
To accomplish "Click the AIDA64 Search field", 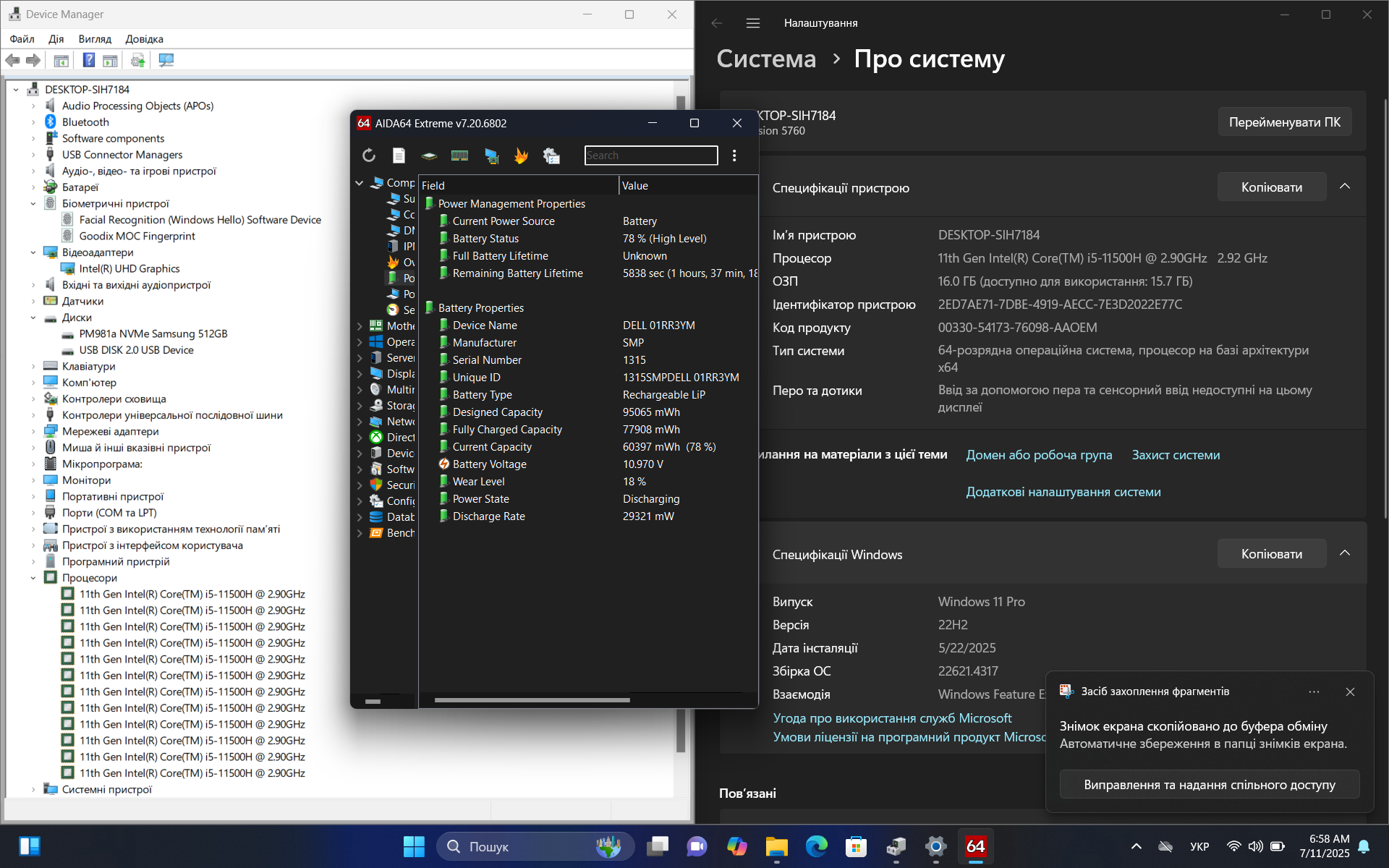I will click(x=651, y=156).
